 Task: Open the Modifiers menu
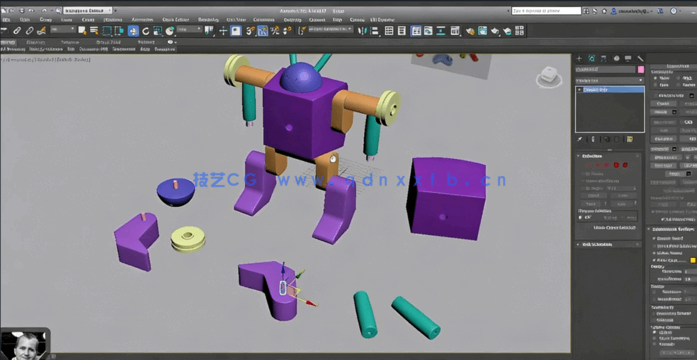(113, 20)
